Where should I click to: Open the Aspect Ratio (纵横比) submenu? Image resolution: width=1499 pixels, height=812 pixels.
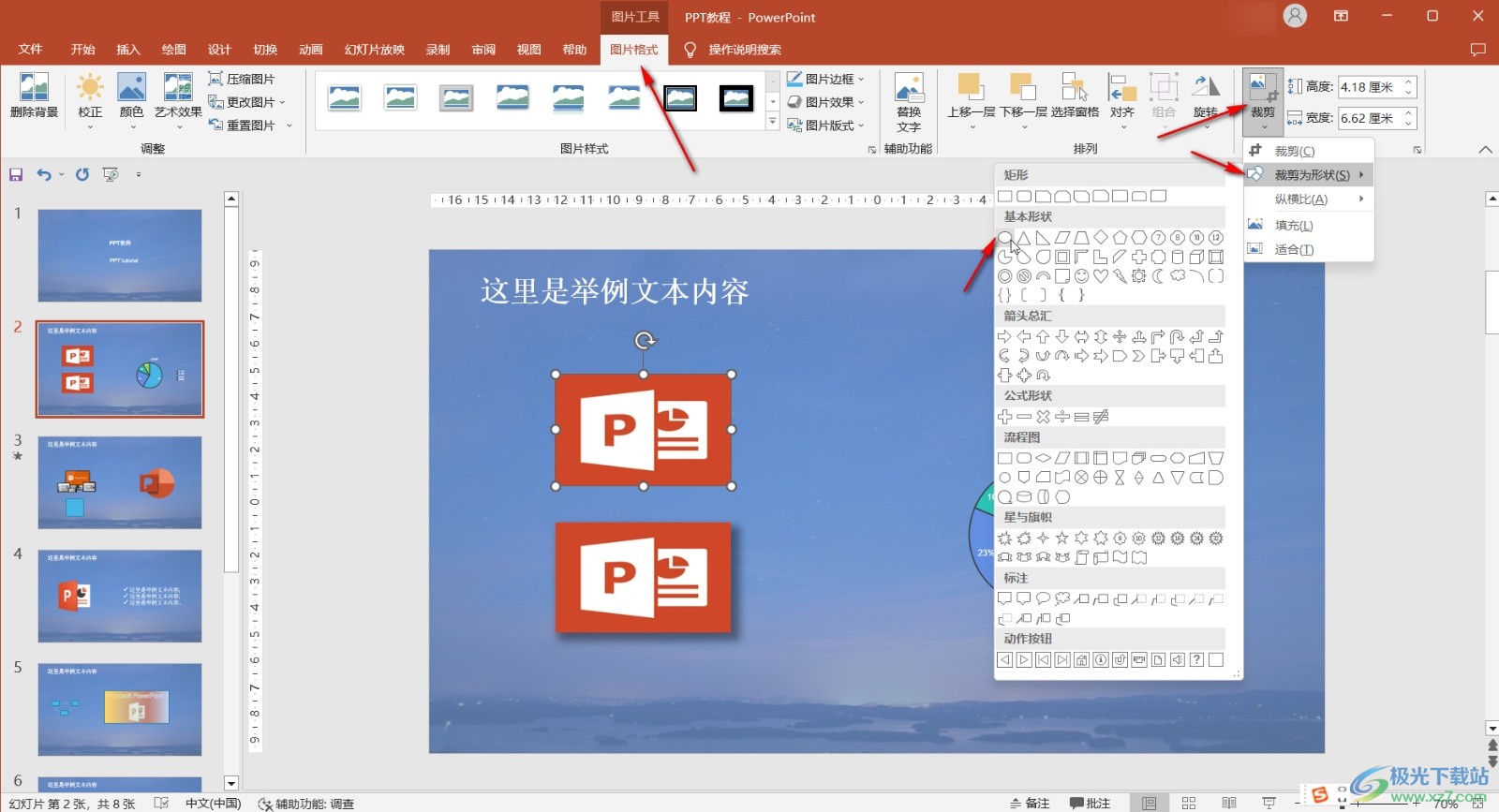click(1308, 199)
